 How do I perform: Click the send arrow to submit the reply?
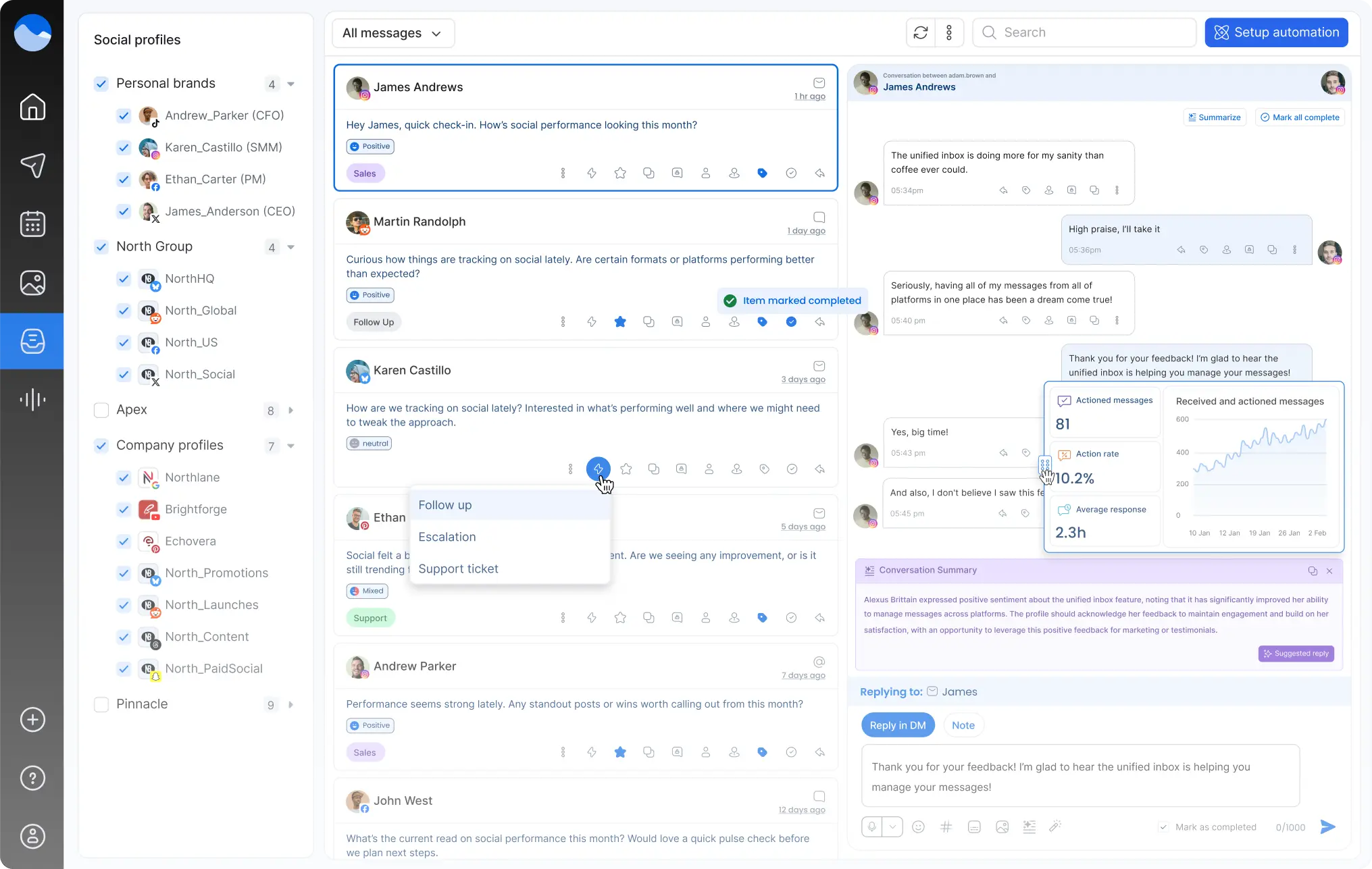click(x=1328, y=826)
